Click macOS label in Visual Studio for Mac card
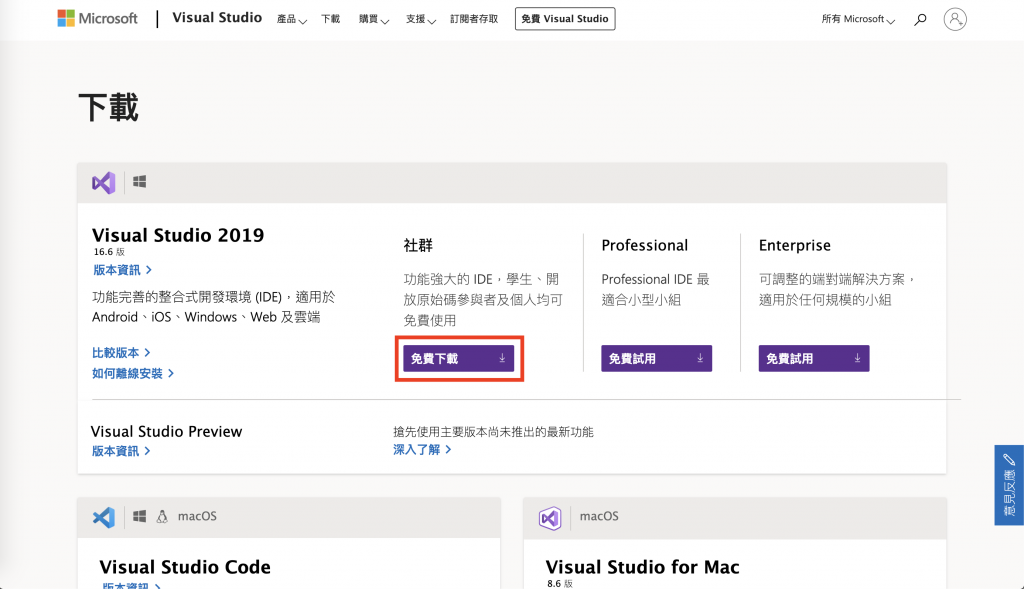 599,517
